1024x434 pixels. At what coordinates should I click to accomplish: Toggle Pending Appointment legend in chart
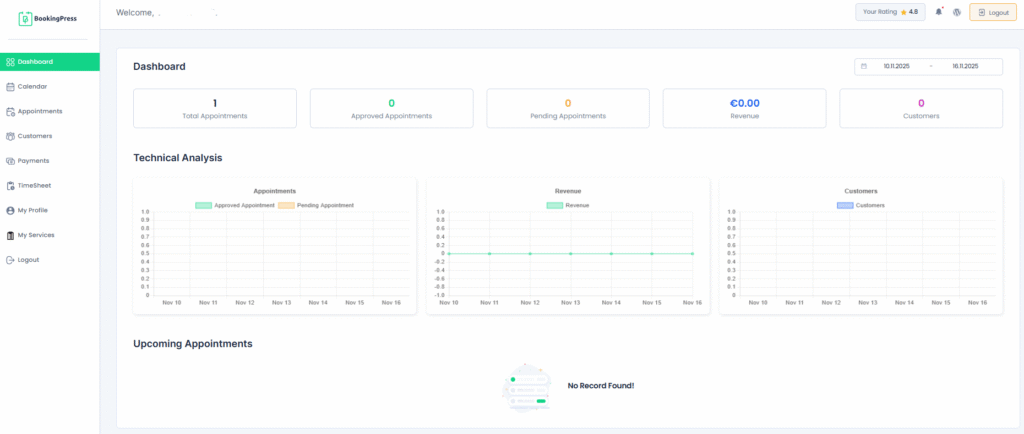pyautogui.click(x=285, y=205)
